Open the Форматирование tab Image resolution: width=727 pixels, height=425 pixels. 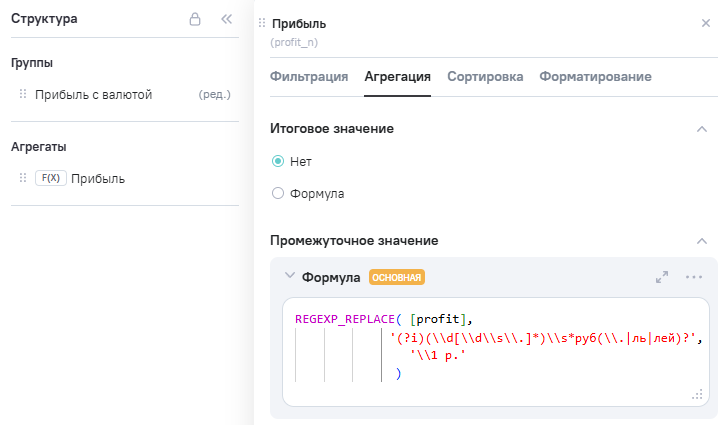[595, 76]
